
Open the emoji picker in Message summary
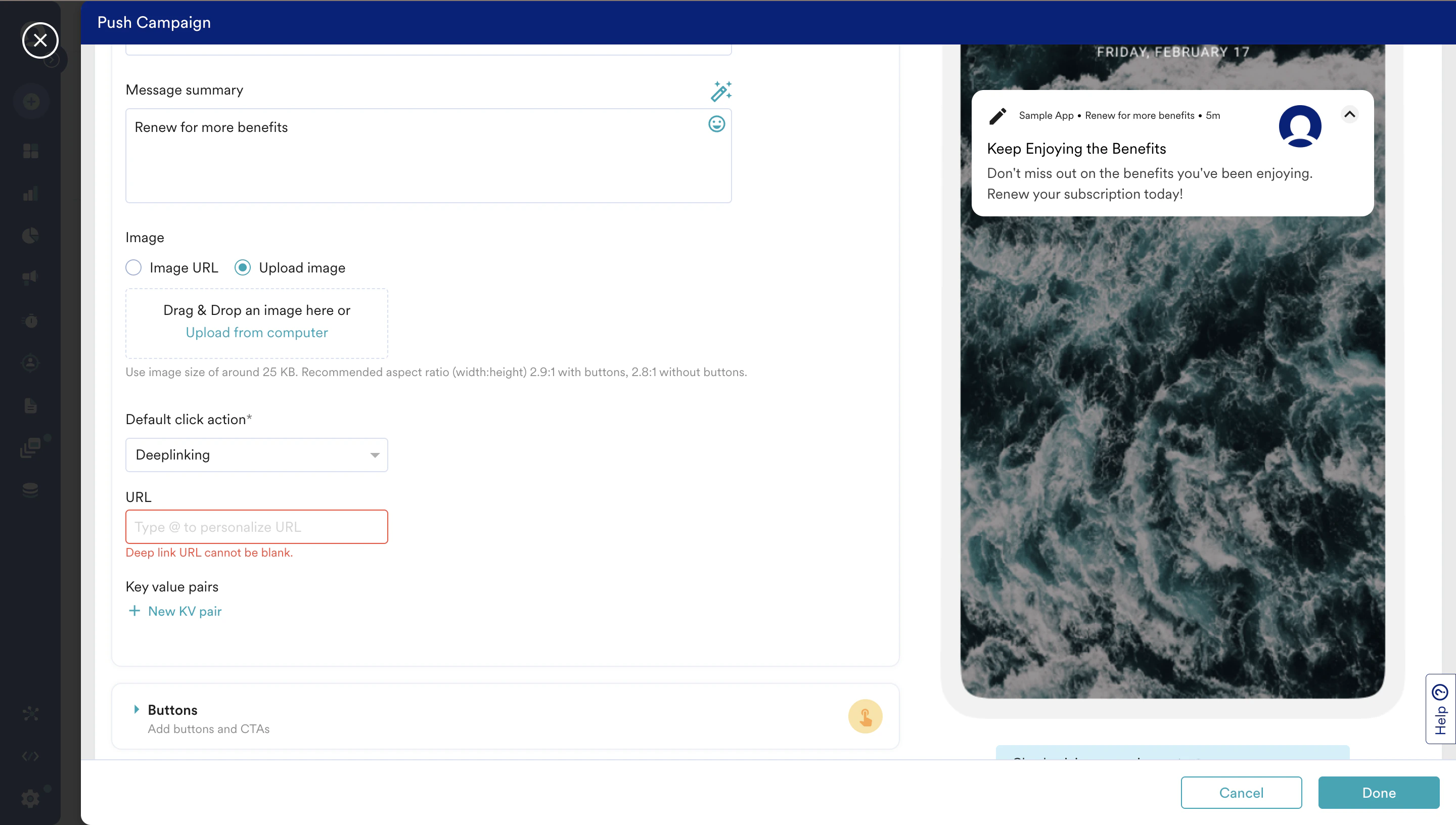click(716, 124)
